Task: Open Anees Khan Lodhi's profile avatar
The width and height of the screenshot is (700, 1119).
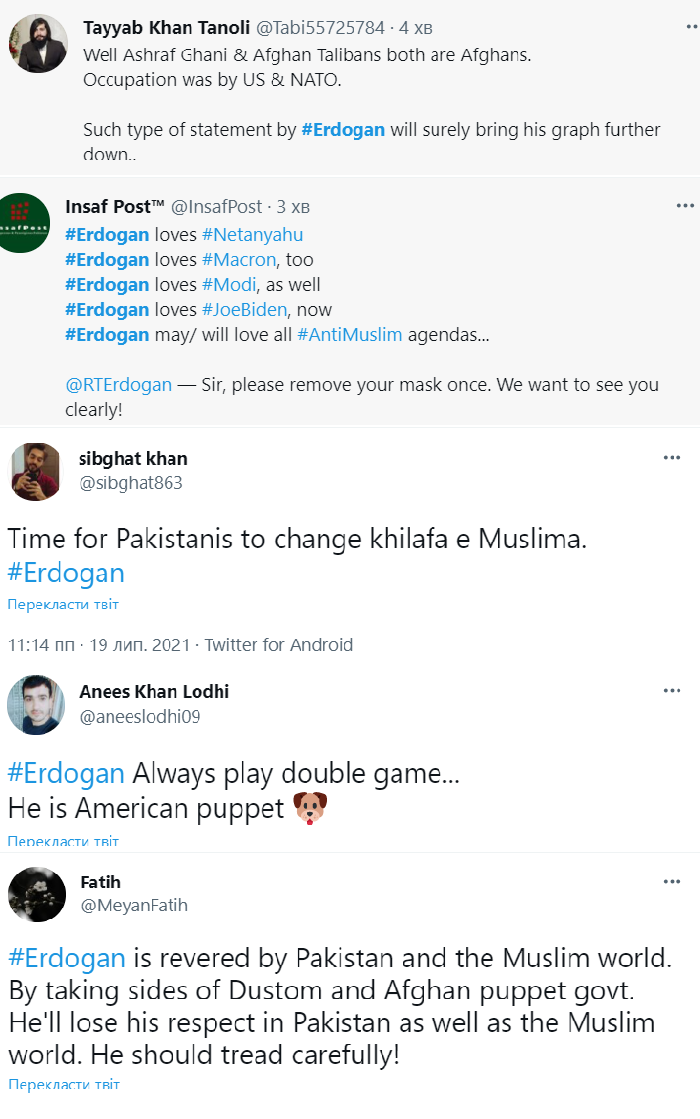Action: tap(36, 703)
